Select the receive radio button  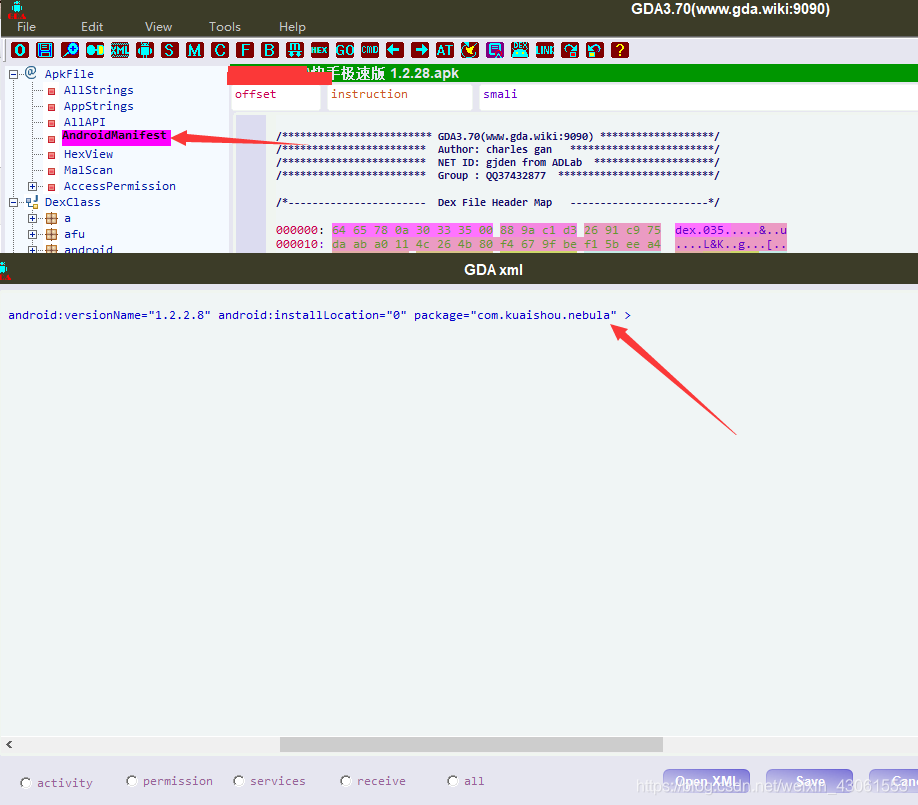tap(346, 781)
